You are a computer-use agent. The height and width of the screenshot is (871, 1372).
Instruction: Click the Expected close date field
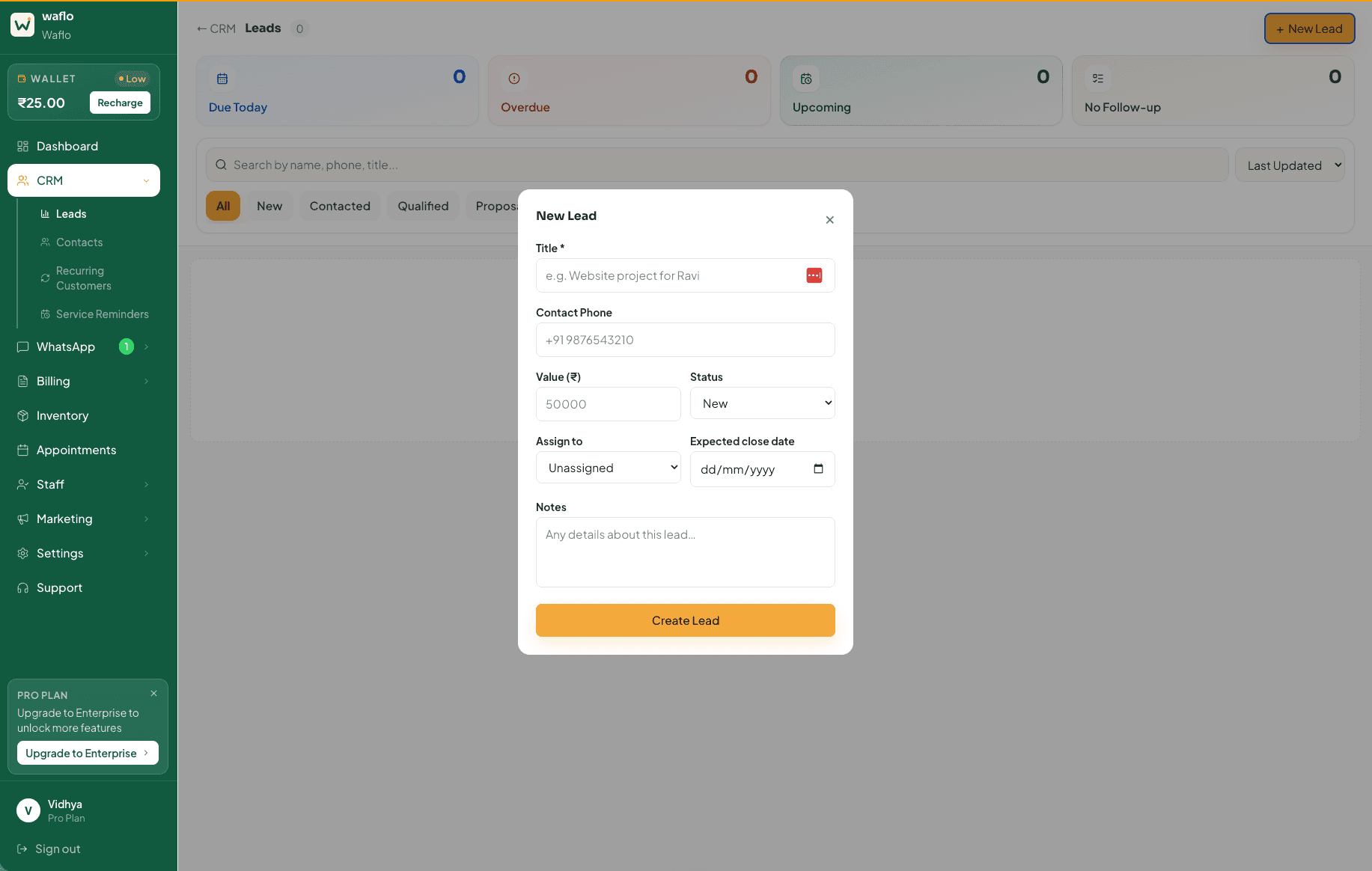coord(763,469)
